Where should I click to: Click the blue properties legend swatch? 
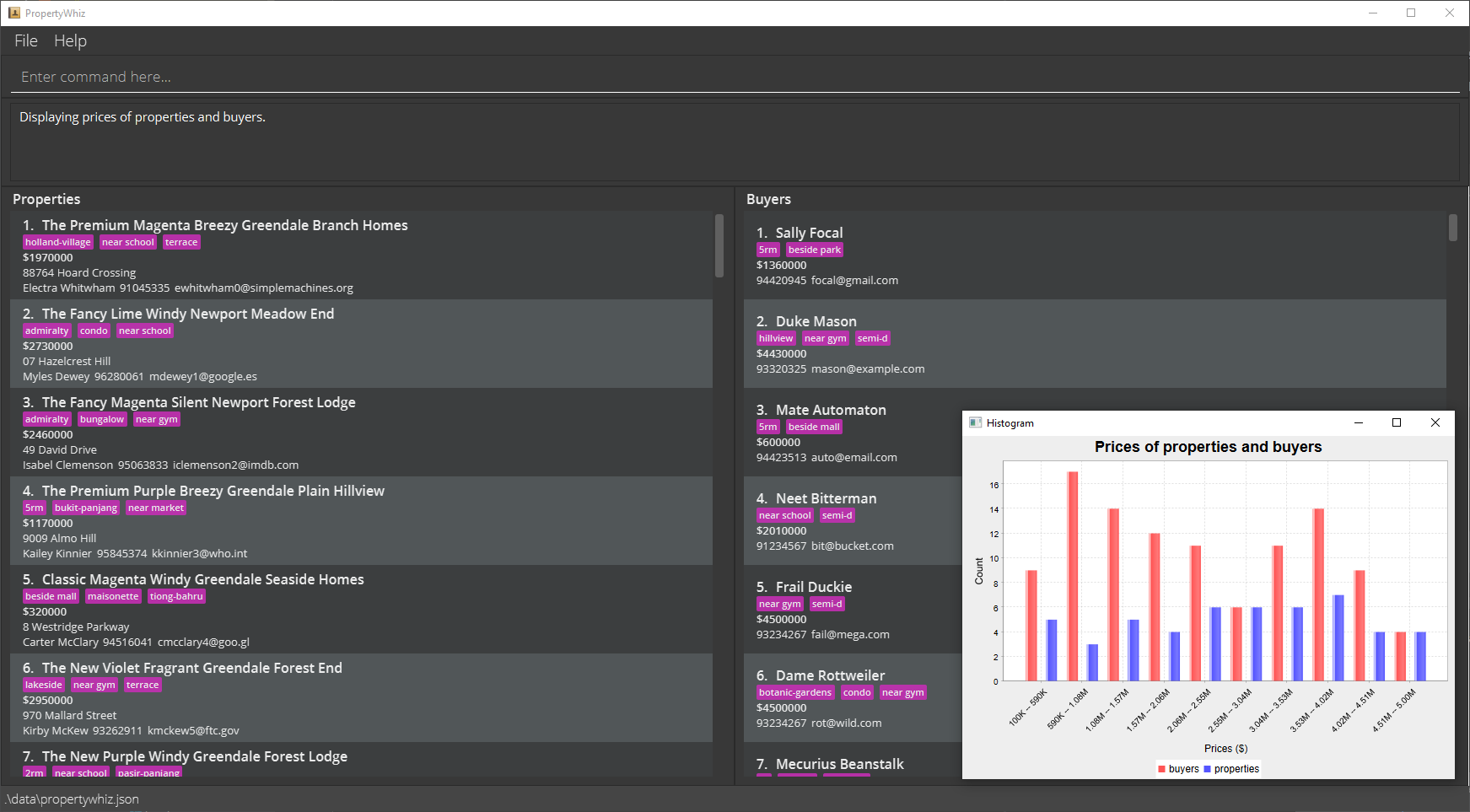(1208, 769)
